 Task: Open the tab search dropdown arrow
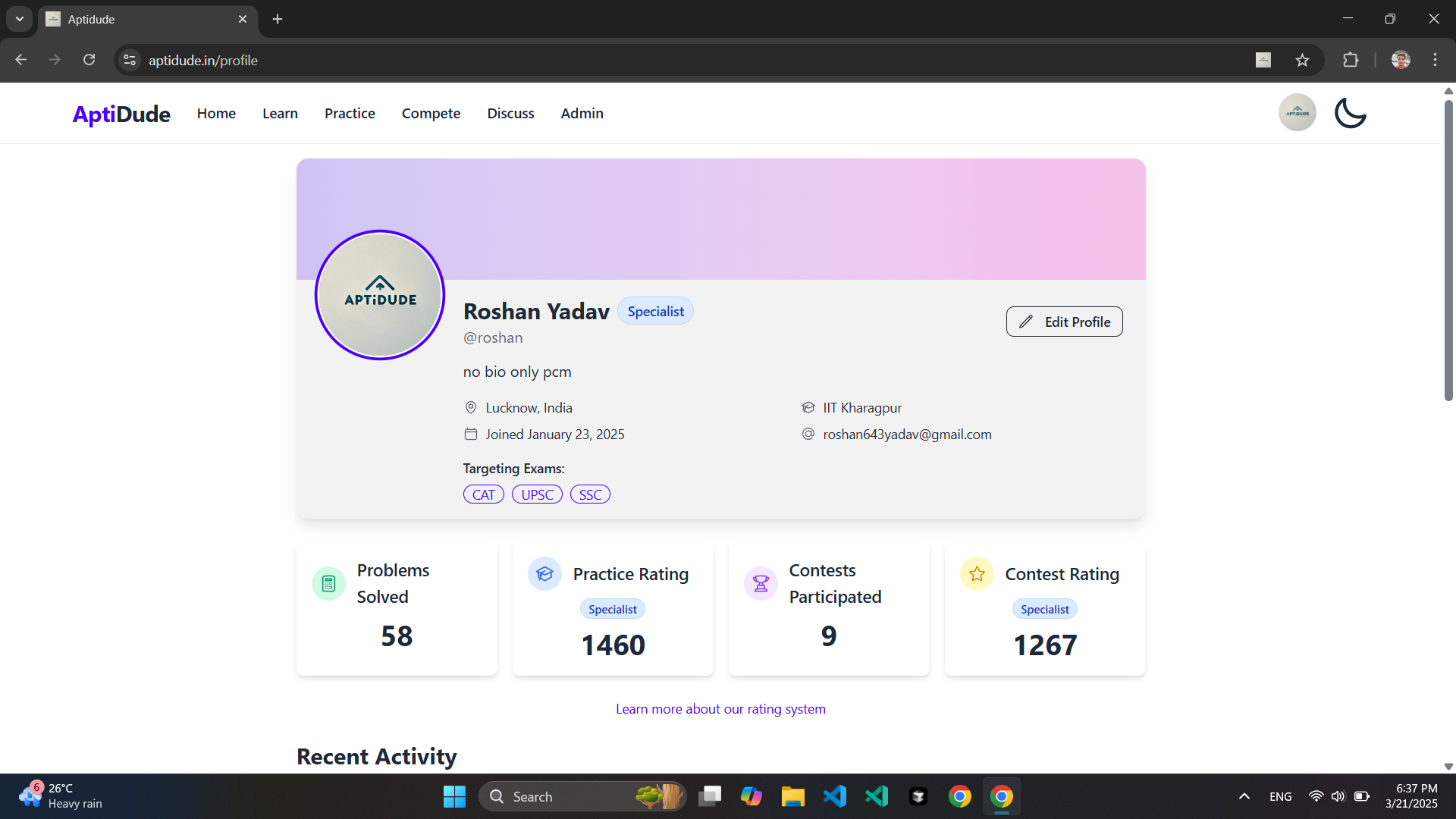(x=20, y=19)
